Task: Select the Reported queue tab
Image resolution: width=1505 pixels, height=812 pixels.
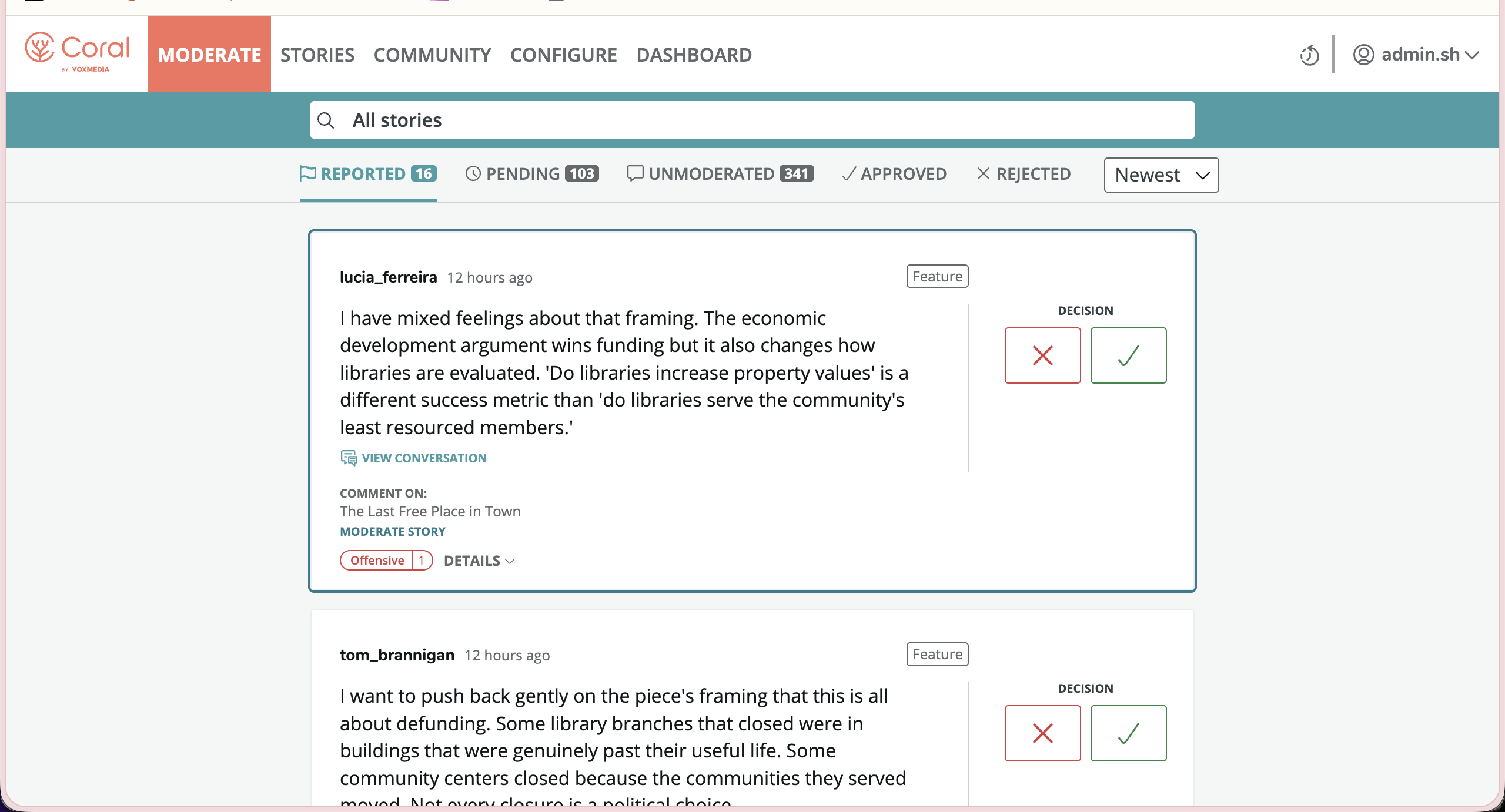Action: pos(368,174)
